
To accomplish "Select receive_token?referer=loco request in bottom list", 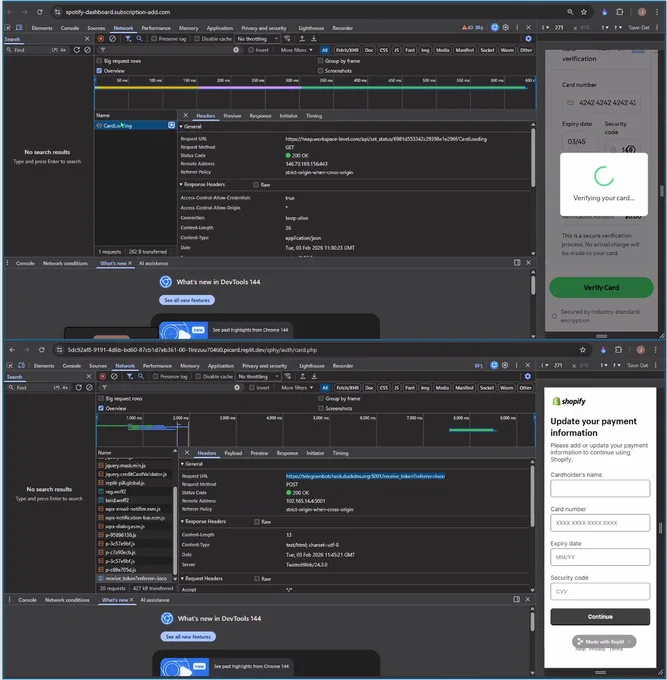I will point(135,579).
